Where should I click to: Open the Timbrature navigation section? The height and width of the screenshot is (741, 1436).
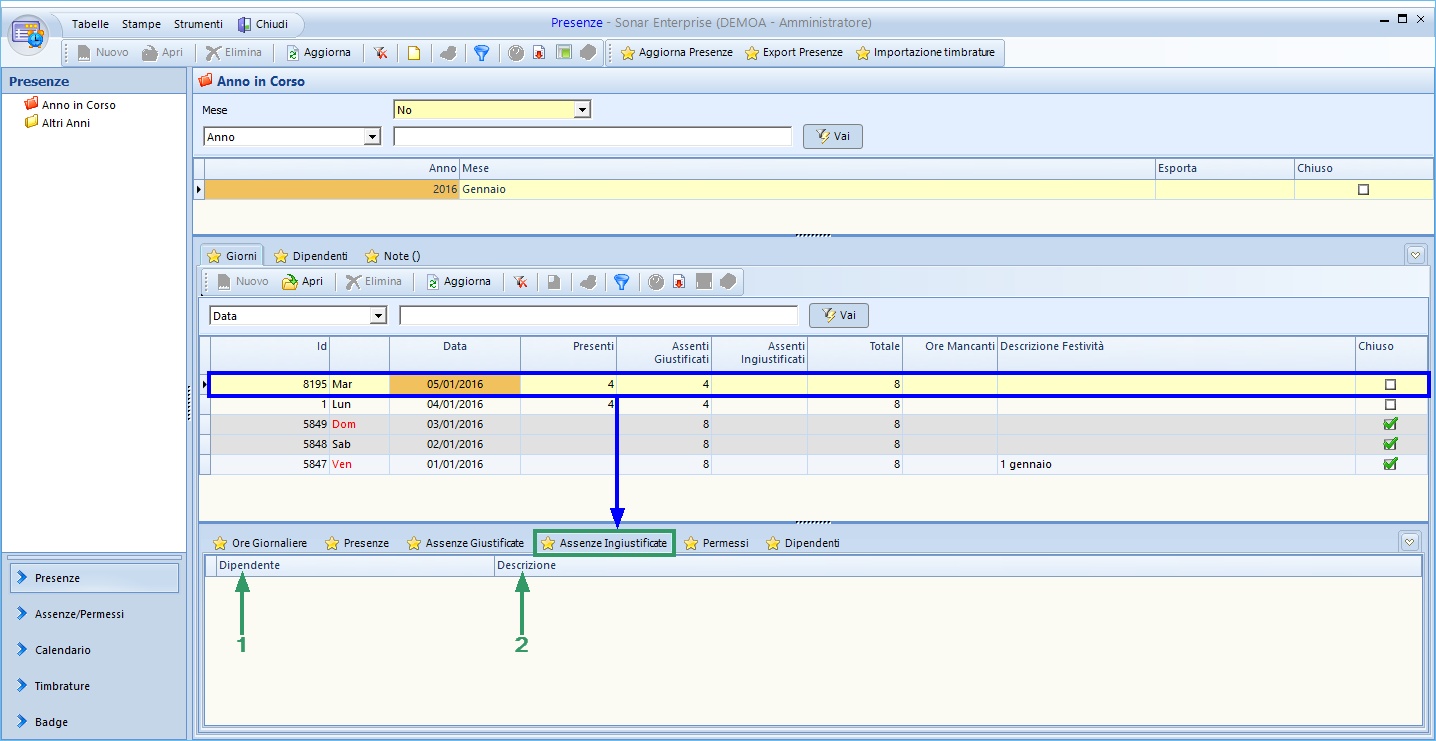tap(62, 686)
